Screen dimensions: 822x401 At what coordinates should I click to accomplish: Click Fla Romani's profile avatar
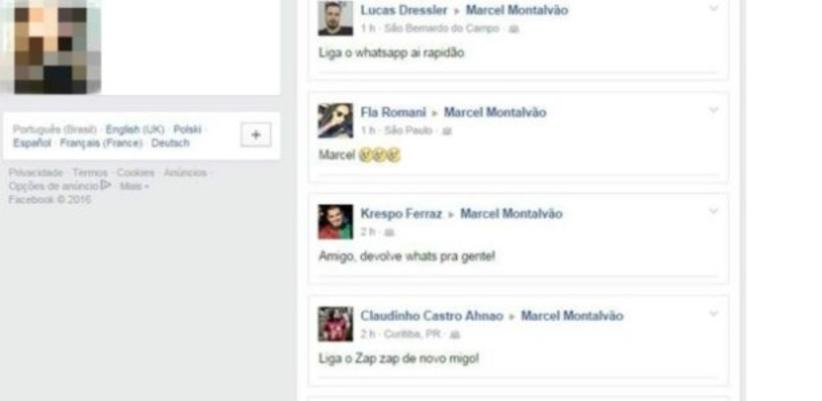click(336, 120)
